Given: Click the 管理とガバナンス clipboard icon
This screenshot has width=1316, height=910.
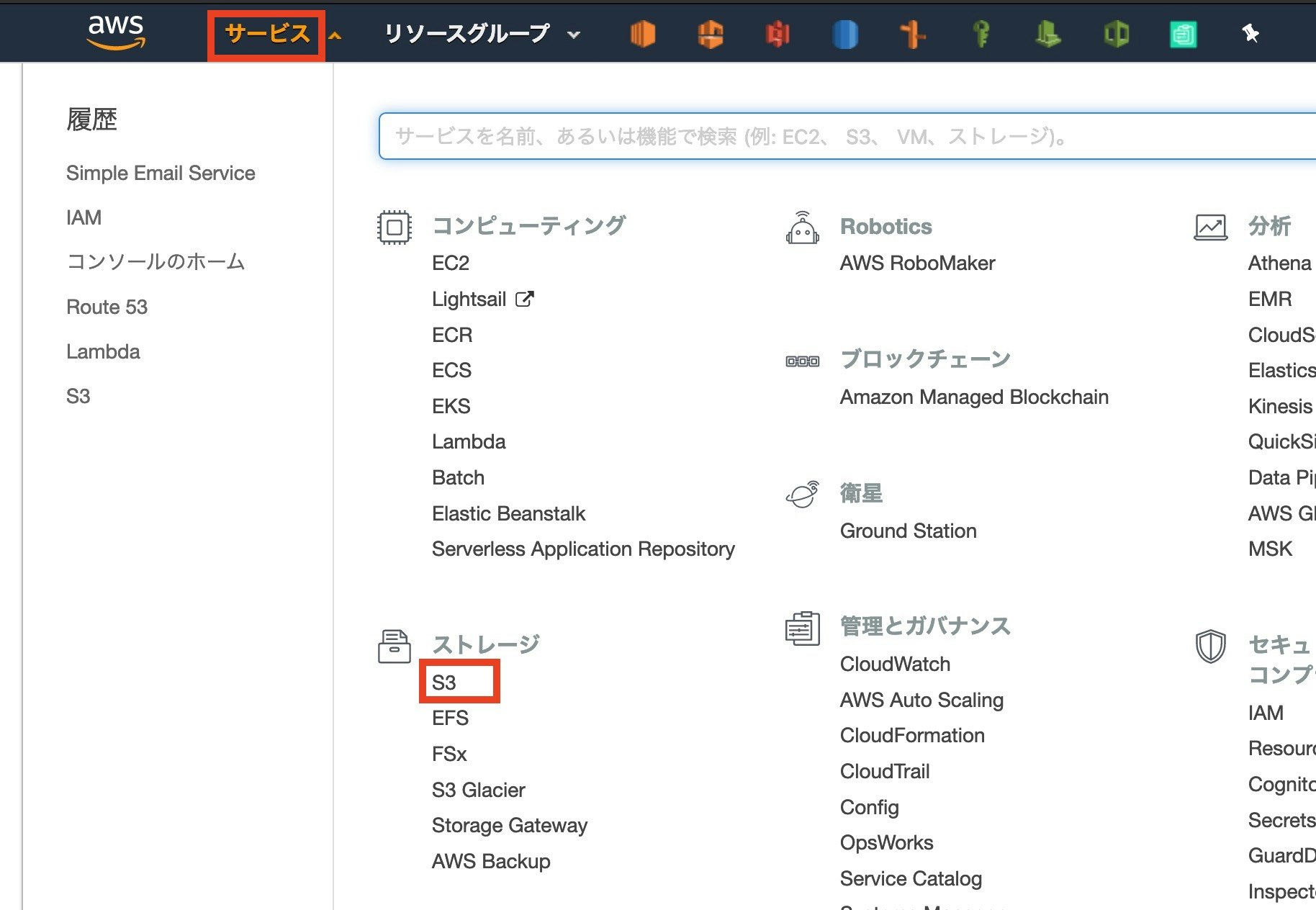Looking at the screenshot, I should click(802, 628).
